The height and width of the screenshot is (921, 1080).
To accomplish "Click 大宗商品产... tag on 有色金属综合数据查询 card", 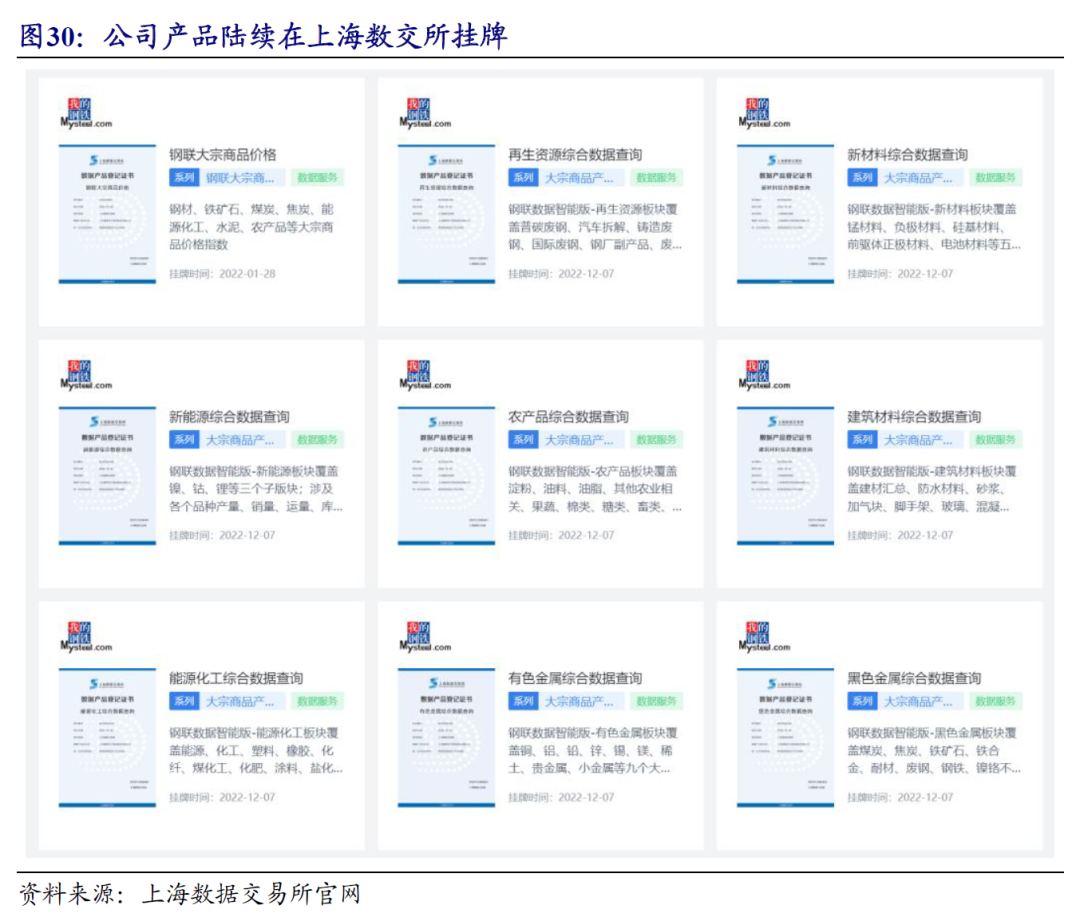I will click(580, 701).
